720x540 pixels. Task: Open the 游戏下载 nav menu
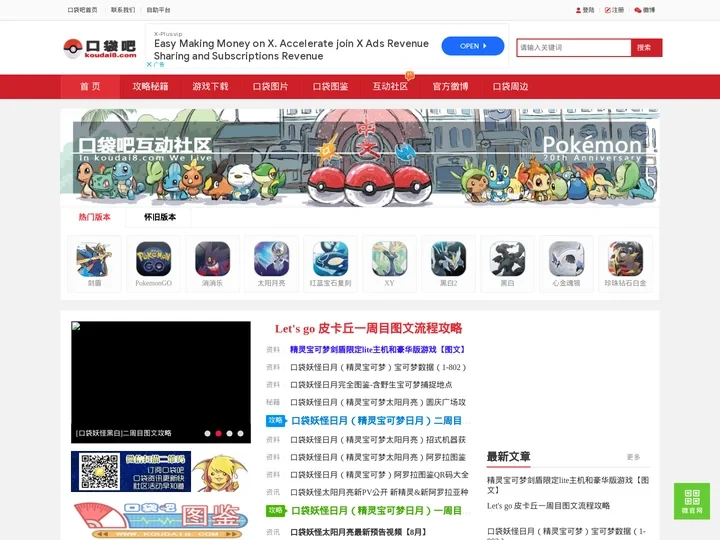point(210,86)
